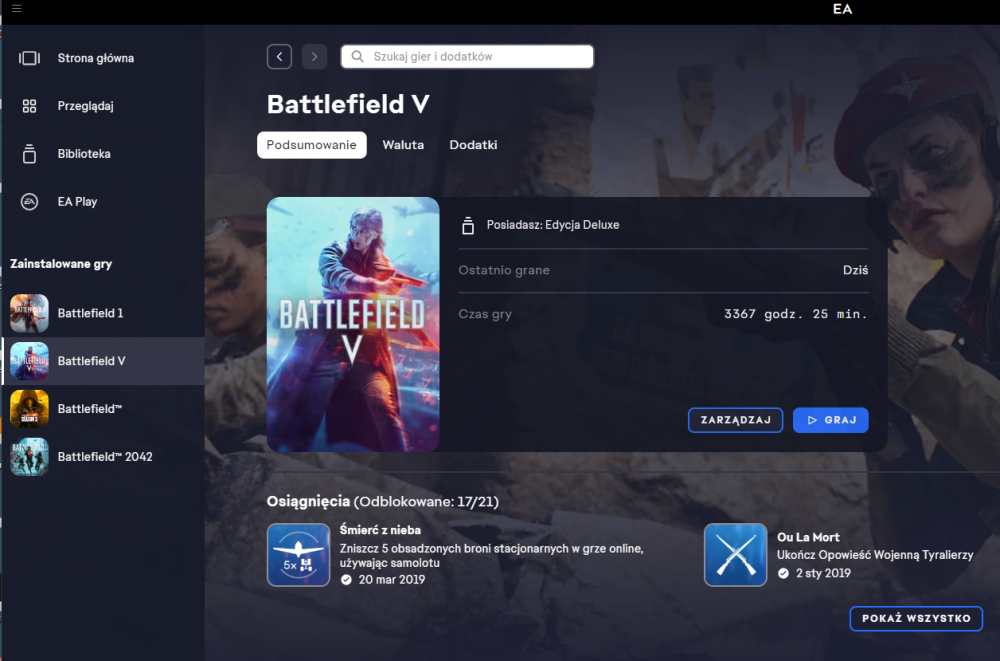Image resolution: width=1000 pixels, height=661 pixels.
Task: Select the Podsumowanie tab
Action: (x=312, y=145)
